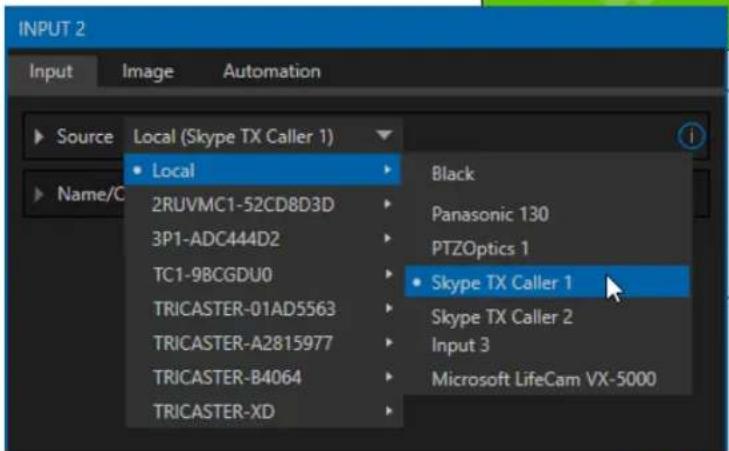The image size is (729, 451).
Task: Open the Input tab
Action: tap(51, 72)
